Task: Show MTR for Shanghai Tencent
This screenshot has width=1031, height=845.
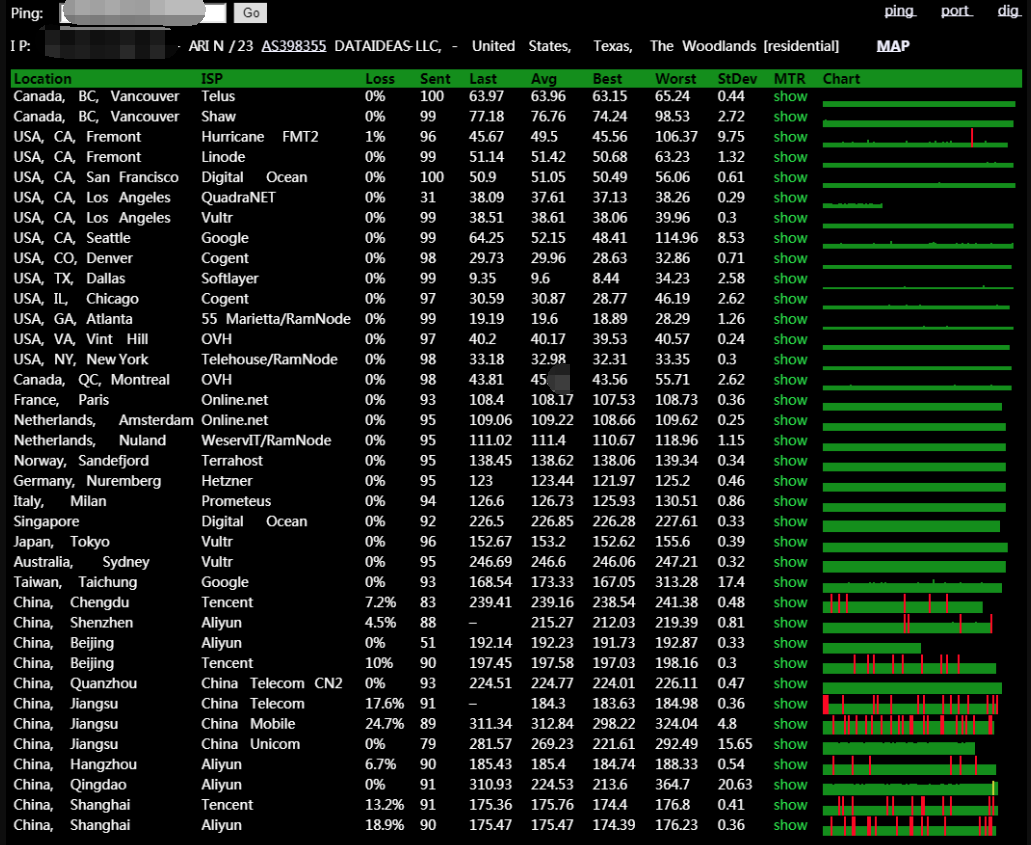Action: 790,806
